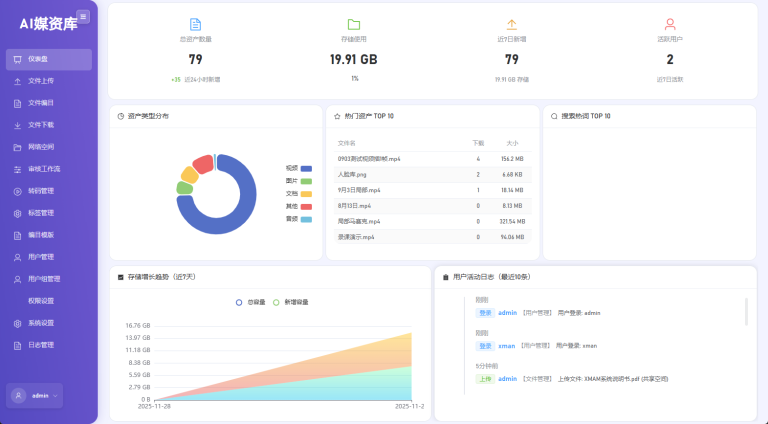Expand the 用户组管理 sidebar group
The image size is (768, 424).
[x=47, y=279]
